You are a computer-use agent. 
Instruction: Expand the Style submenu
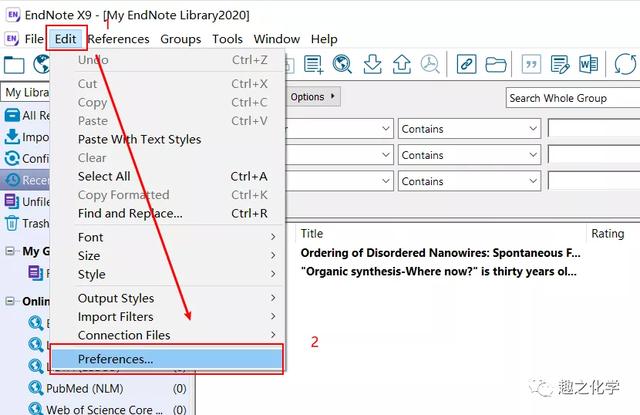167,274
